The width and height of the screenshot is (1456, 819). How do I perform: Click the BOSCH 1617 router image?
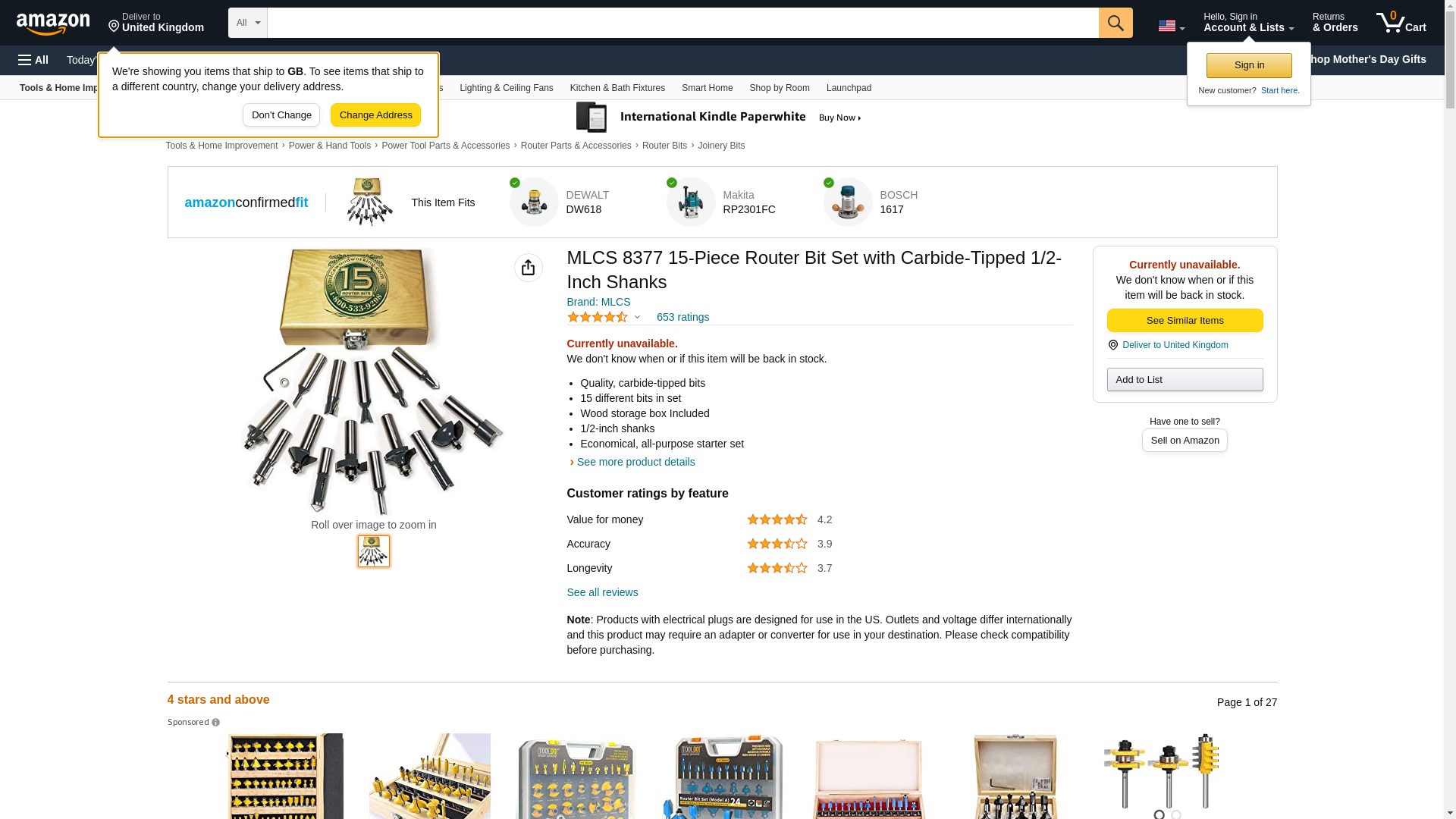point(848,202)
